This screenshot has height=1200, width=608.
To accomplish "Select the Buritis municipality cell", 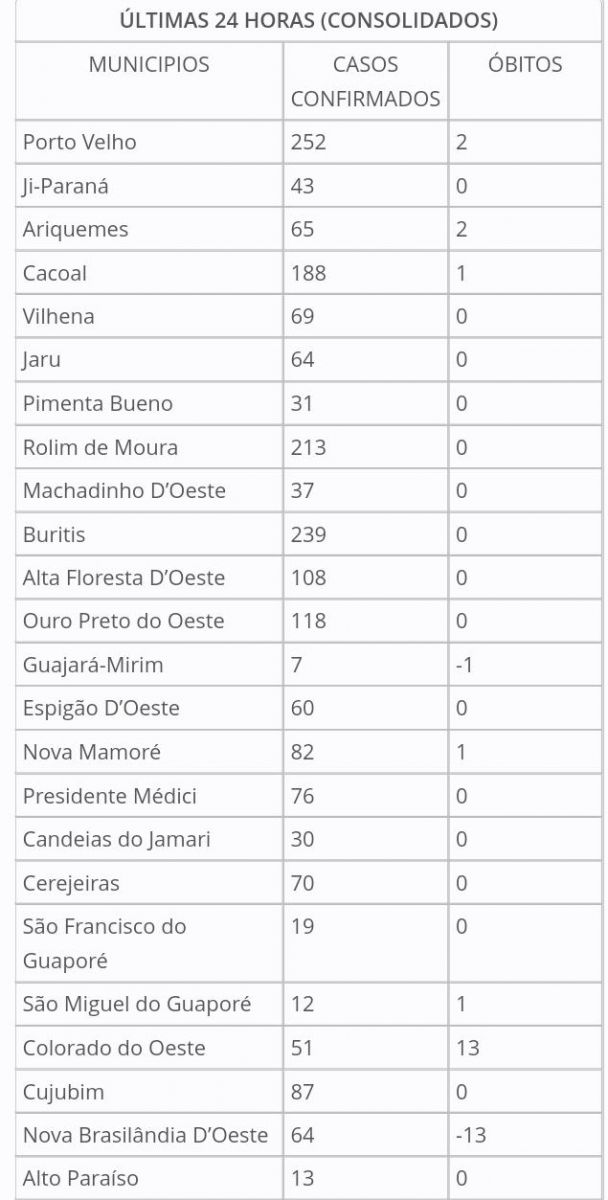I will point(54,534).
